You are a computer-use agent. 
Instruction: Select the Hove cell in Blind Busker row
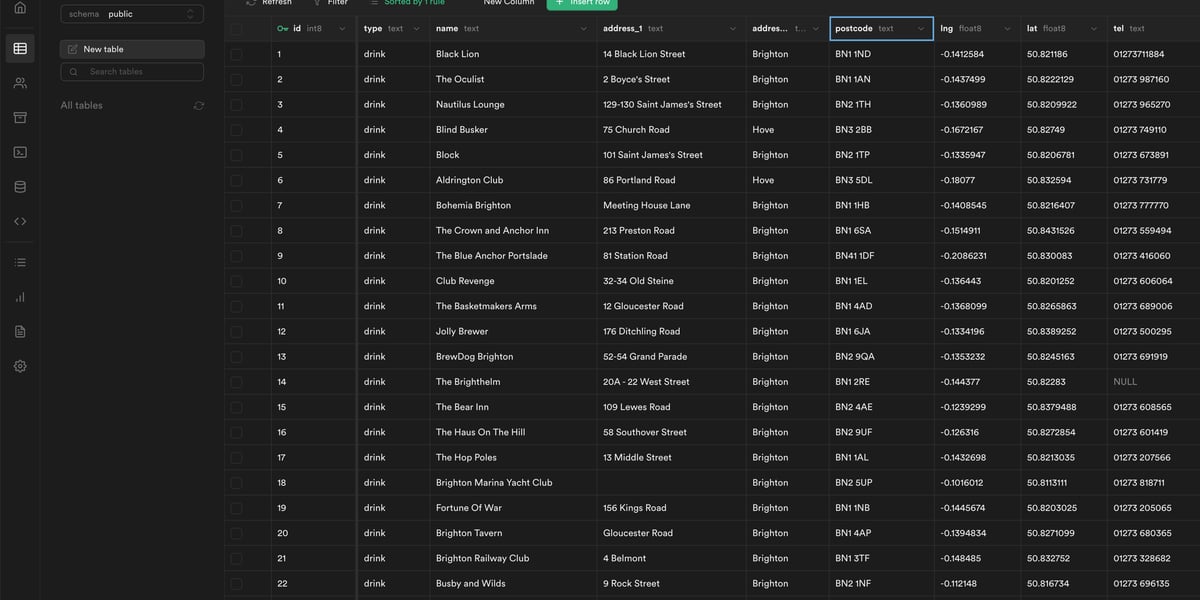click(x=788, y=130)
